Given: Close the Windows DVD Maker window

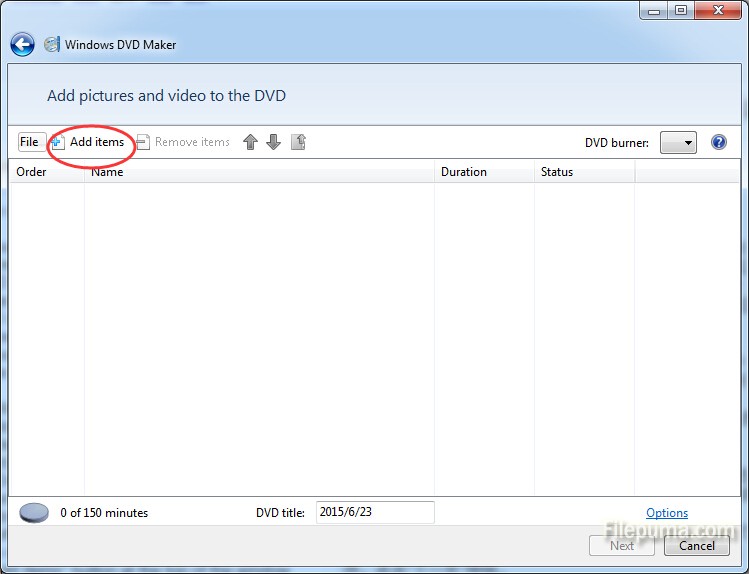Looking at the screenshot, I should [718, 11].
